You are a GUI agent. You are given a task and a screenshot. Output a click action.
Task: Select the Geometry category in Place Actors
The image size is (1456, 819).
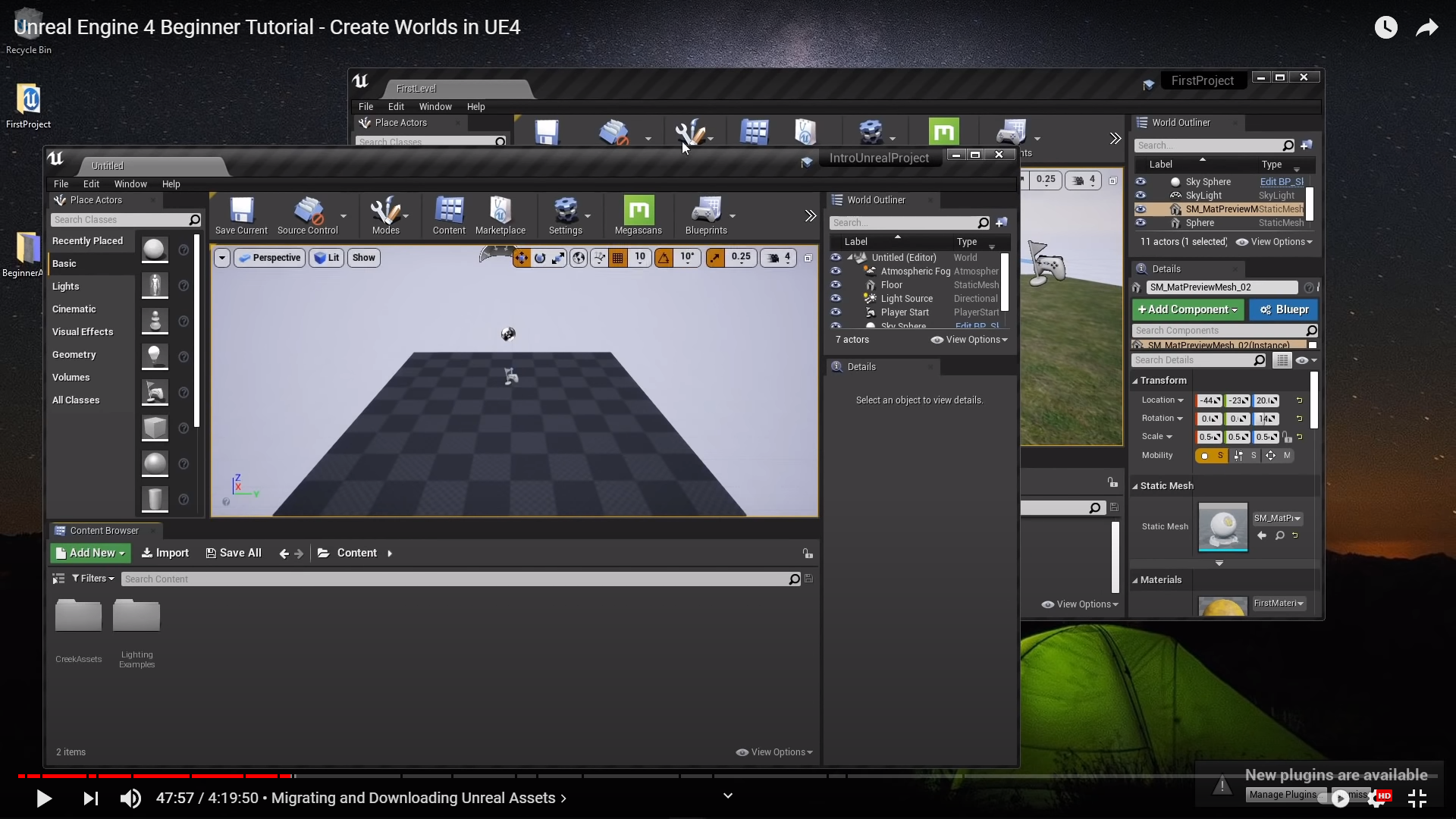(x=74, y=355)
